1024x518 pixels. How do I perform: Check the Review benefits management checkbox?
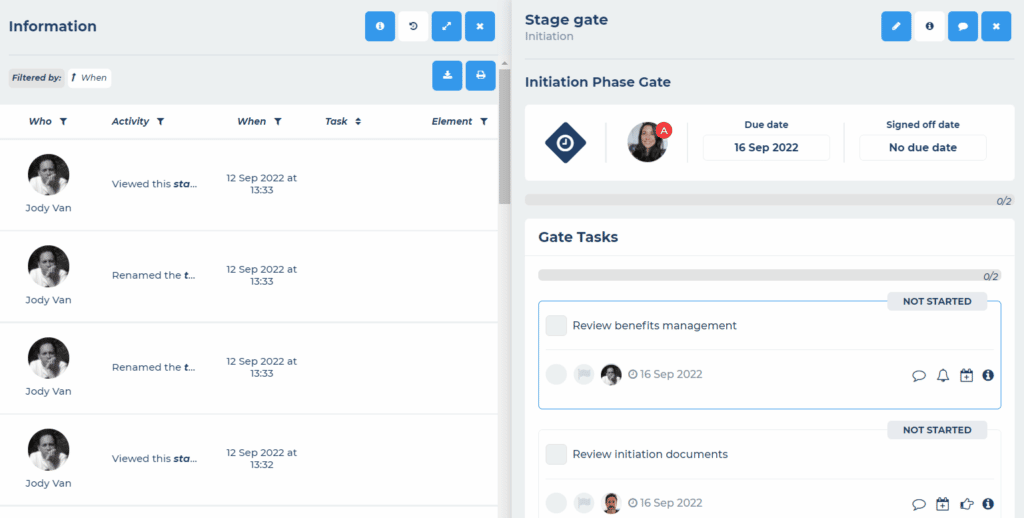pyautogui.click(x=556, y=325)
